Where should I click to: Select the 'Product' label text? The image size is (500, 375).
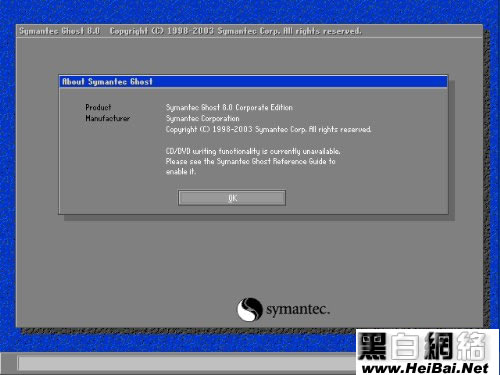pyautogui.click(x=98, y=107)
